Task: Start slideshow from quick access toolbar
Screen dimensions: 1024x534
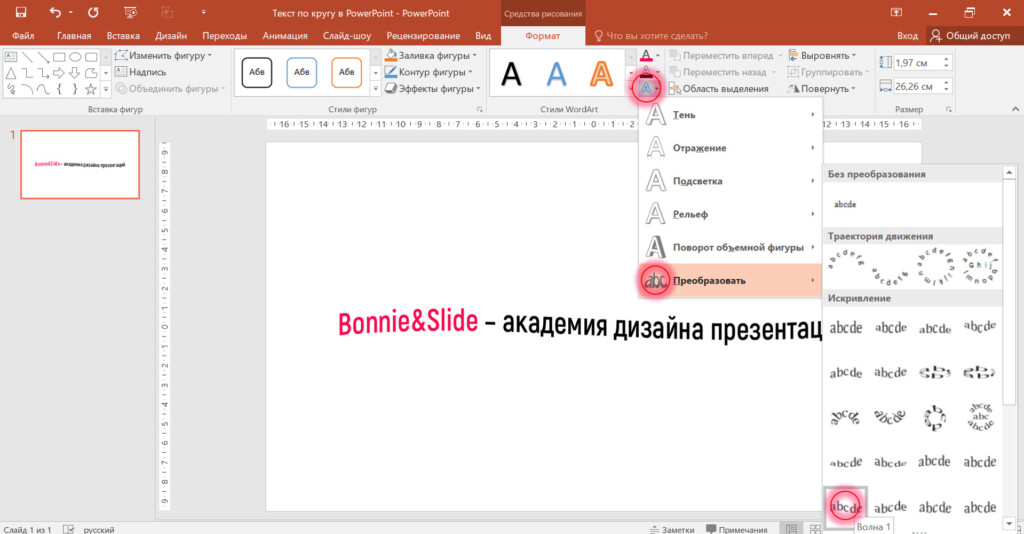Action: click(131, 12)
